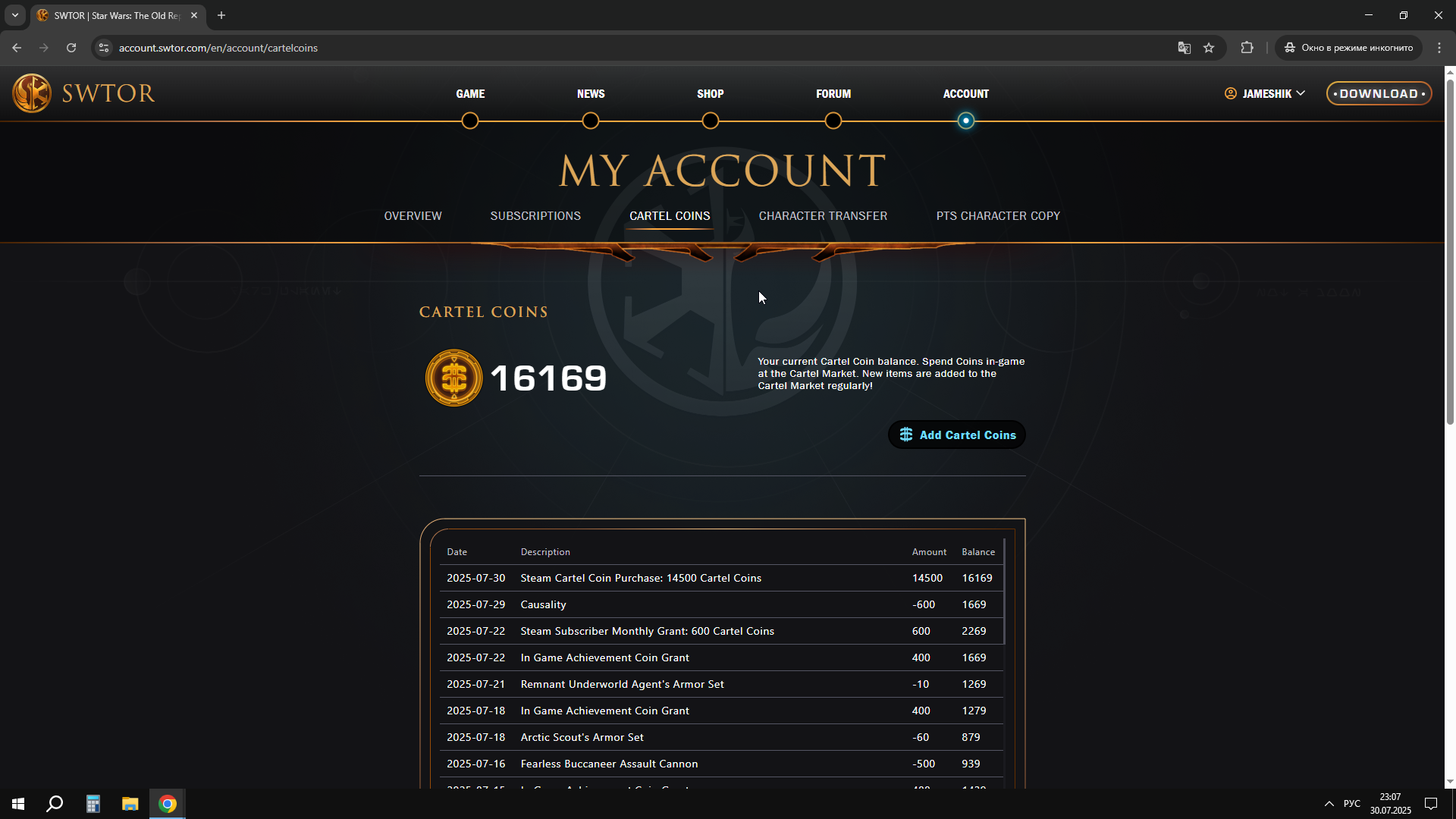Click the Download button
Screen dimensions: 1456x819
(x=1379, y=93)
